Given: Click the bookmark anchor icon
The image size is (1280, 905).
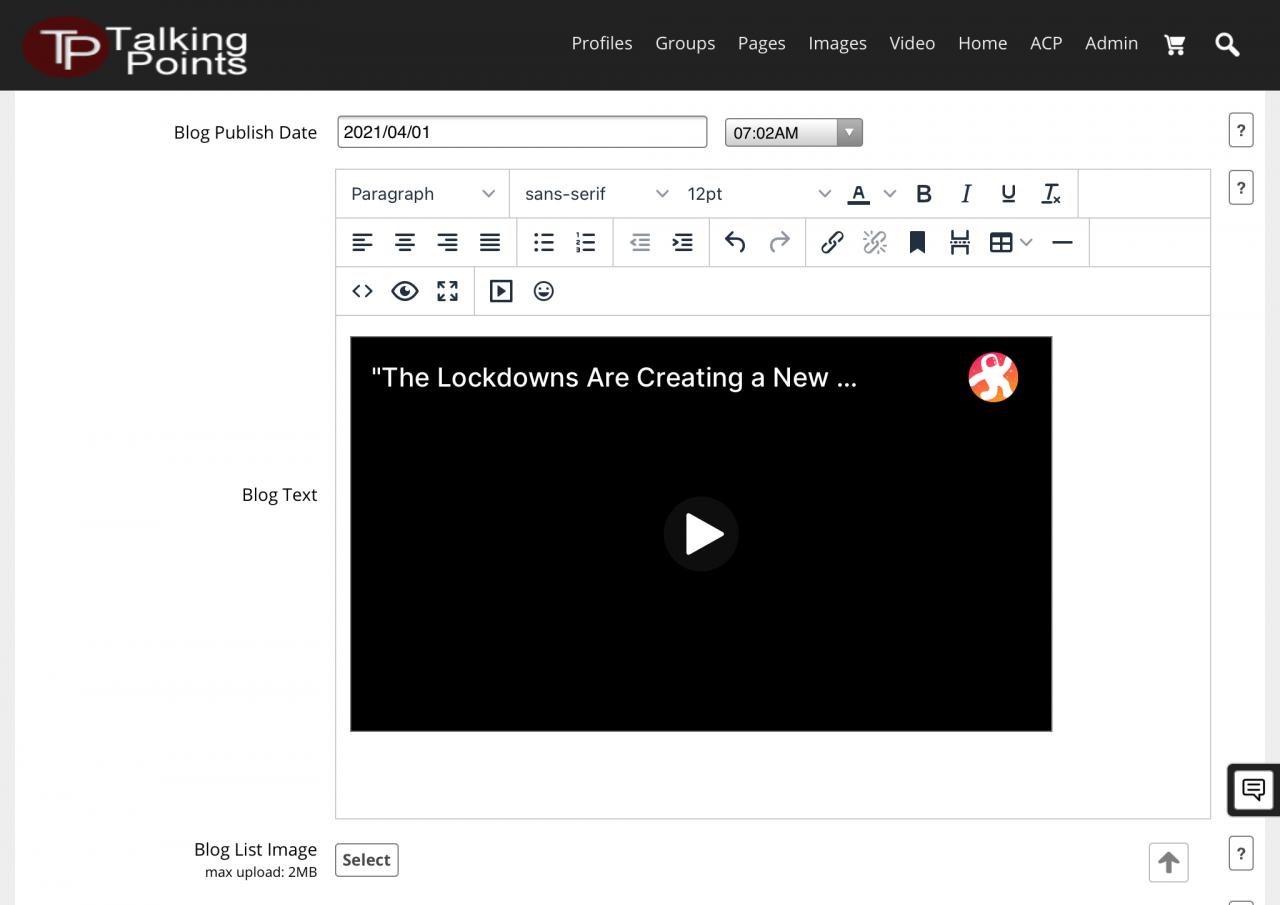Looking at the screenshot, I should pos(917,242).
